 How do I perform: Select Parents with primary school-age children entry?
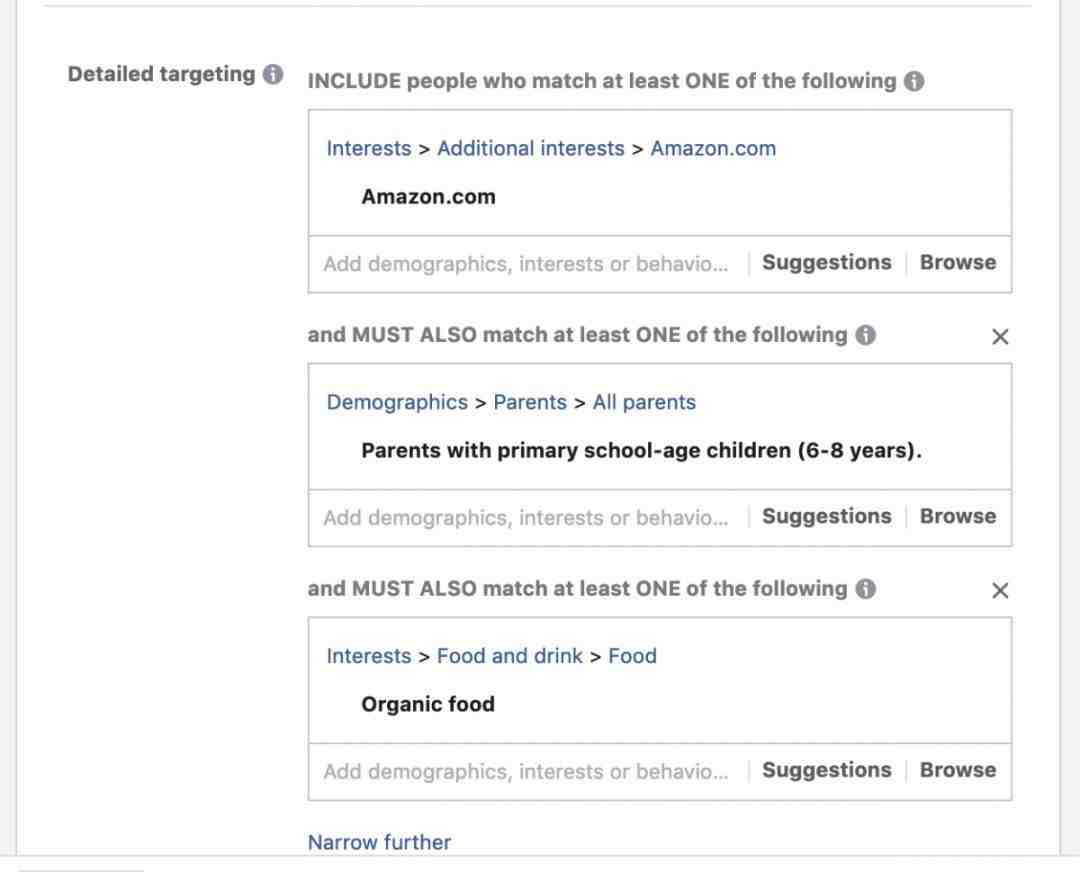click(641, 450)
